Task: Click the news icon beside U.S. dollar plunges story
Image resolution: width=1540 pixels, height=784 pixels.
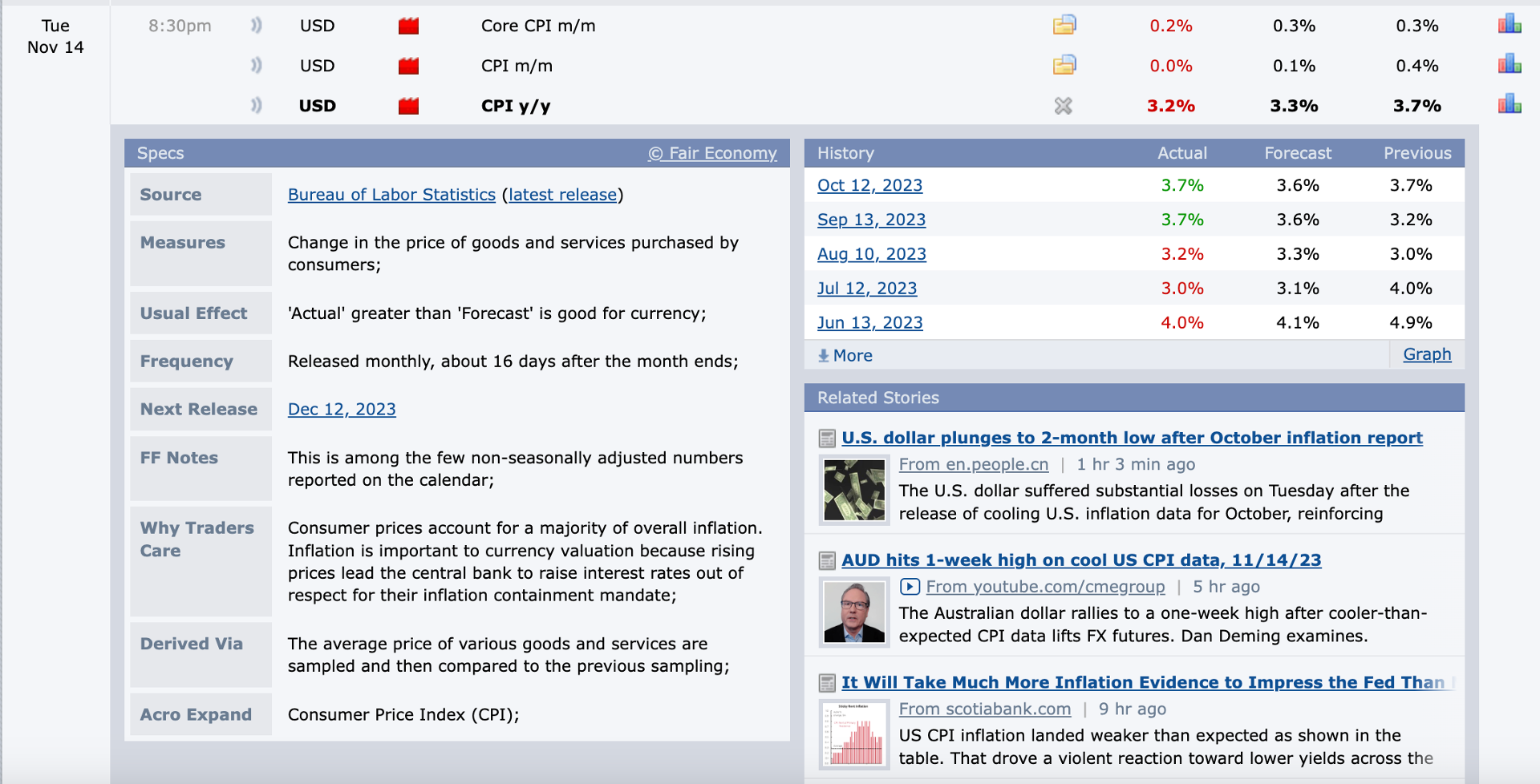Action: (x=827, y=438)
